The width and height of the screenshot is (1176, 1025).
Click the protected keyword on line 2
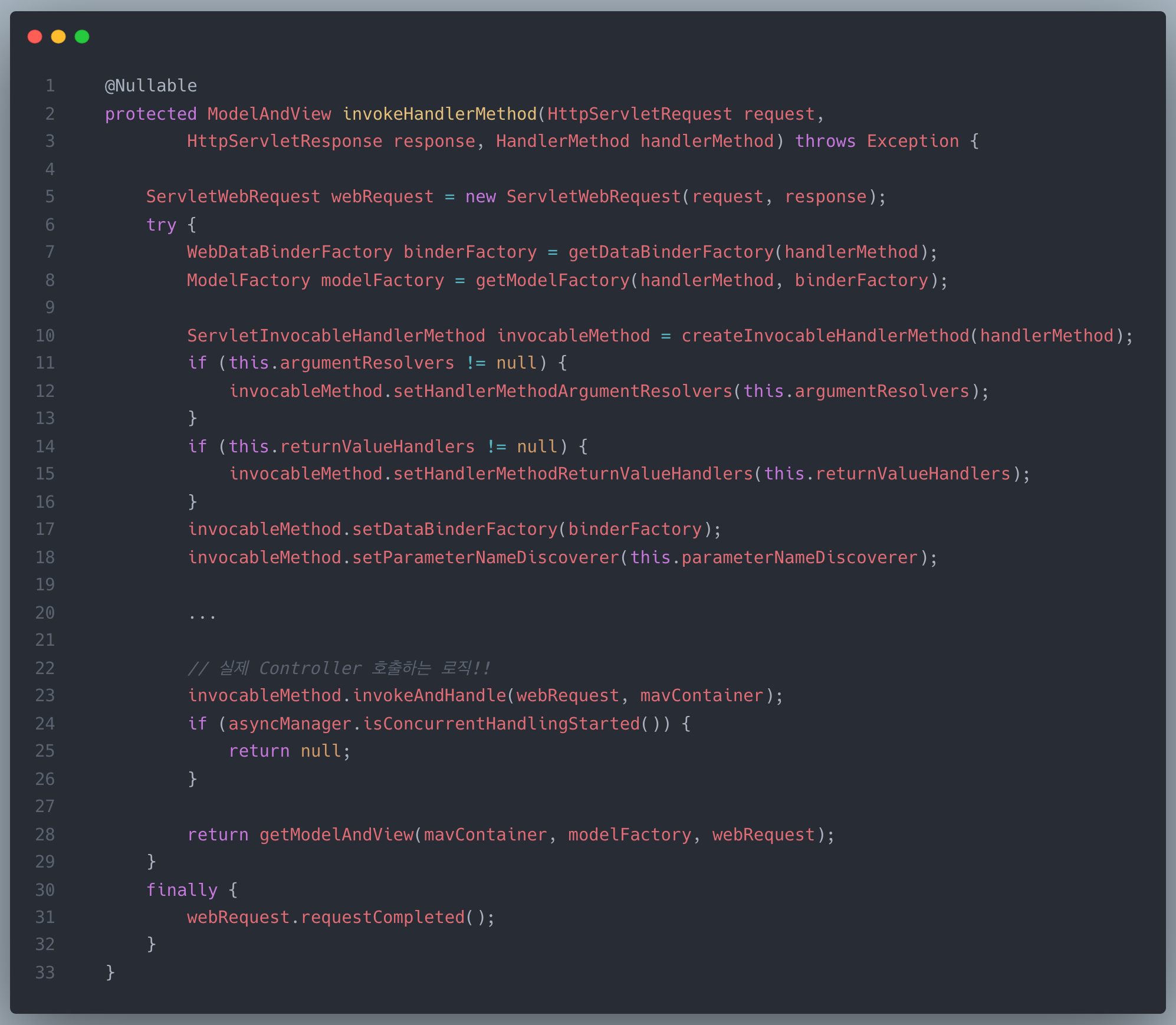point(150,114)
